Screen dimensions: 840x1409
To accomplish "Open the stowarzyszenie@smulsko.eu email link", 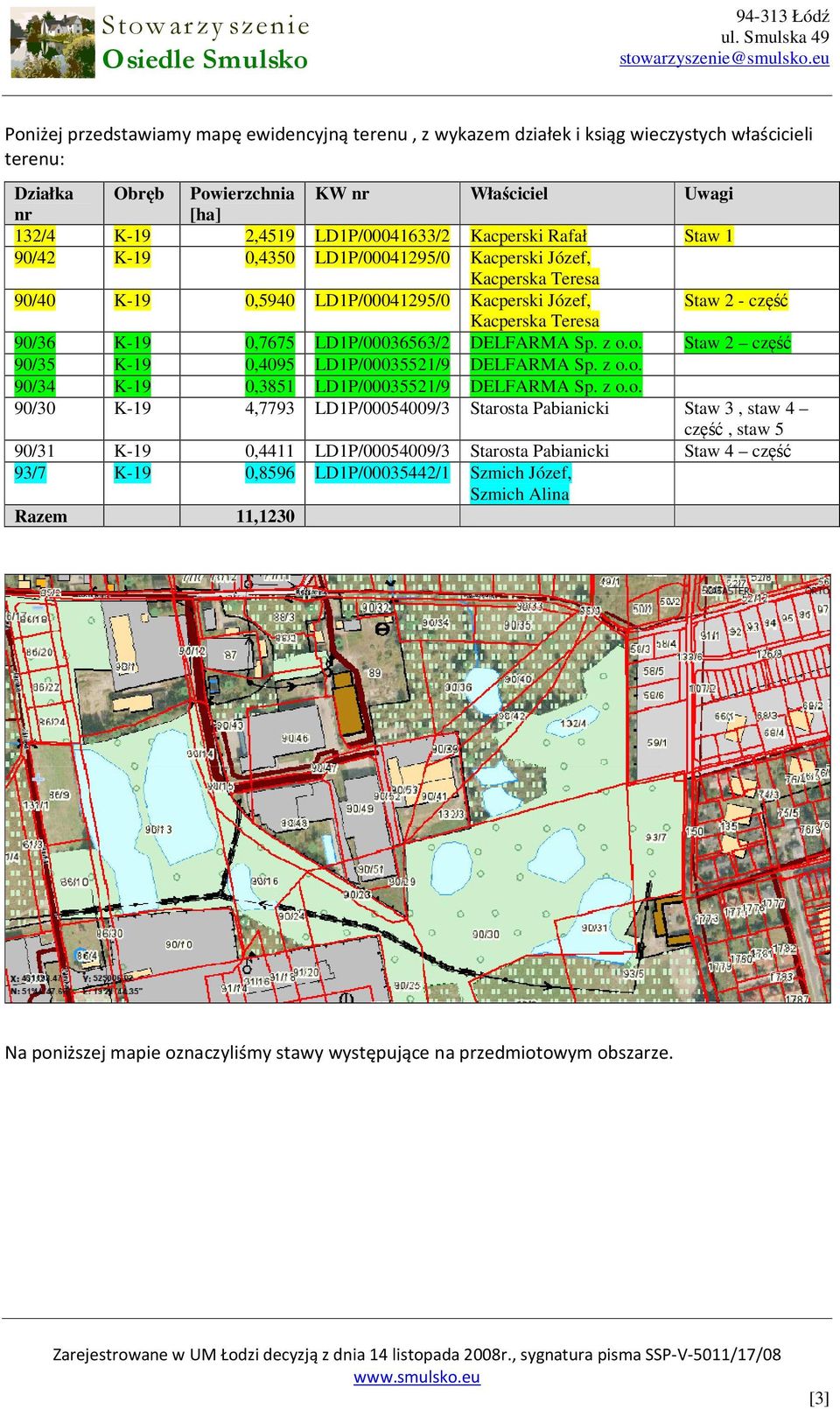I will (724, 59).
